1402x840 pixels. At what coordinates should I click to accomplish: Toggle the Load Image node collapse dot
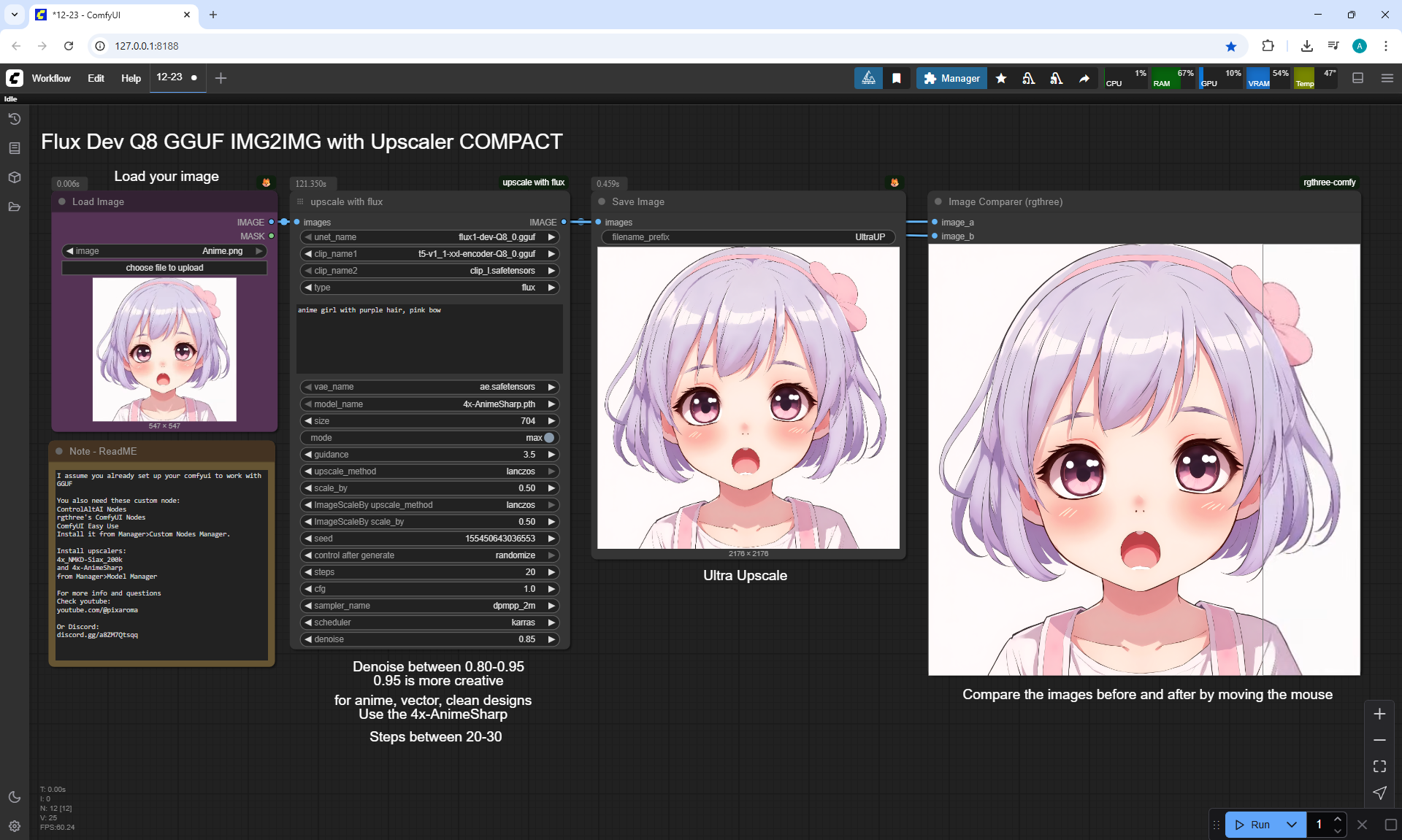point(62,201)
